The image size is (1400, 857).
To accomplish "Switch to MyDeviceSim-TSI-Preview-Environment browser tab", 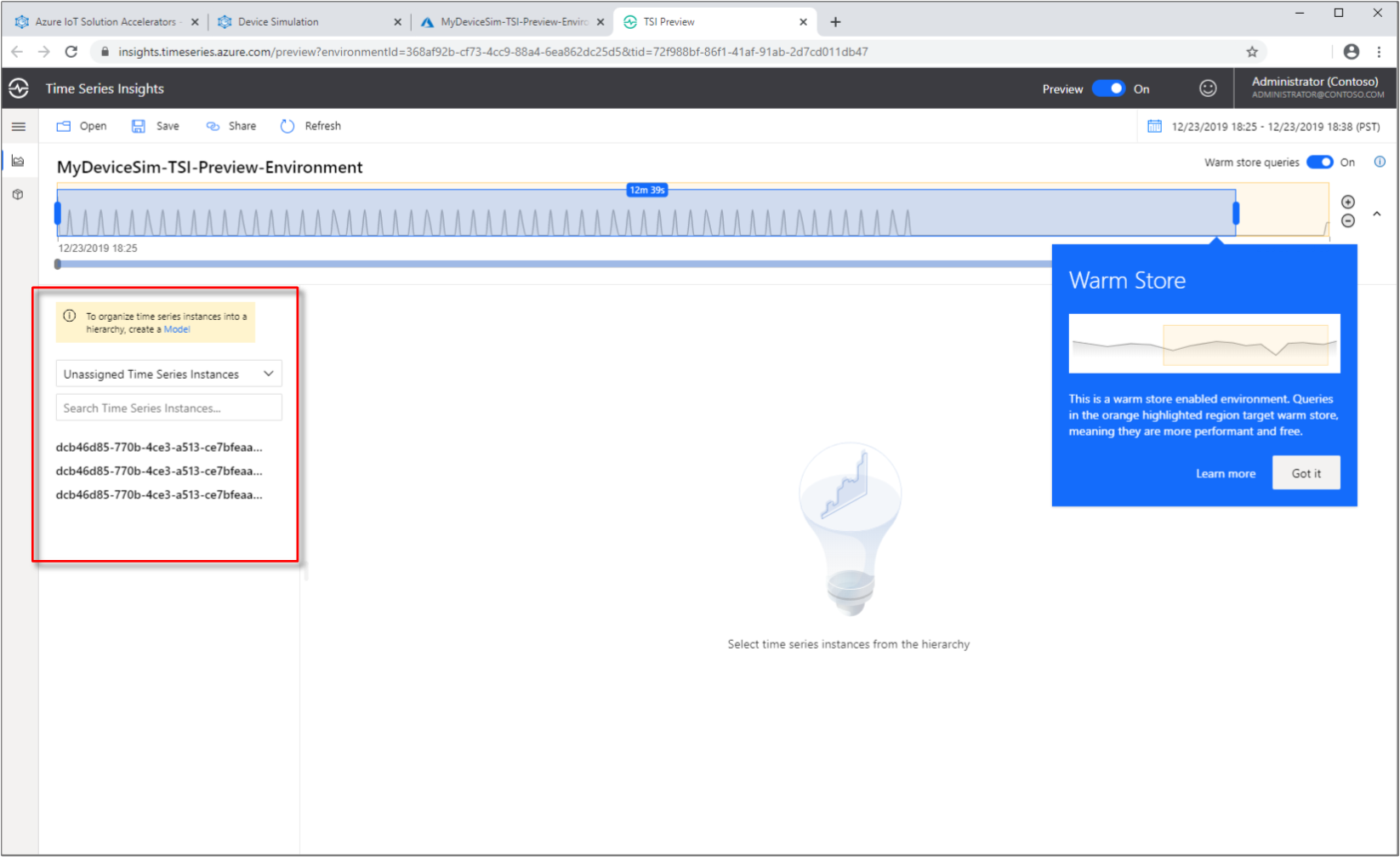I will [x=513, y=22].
